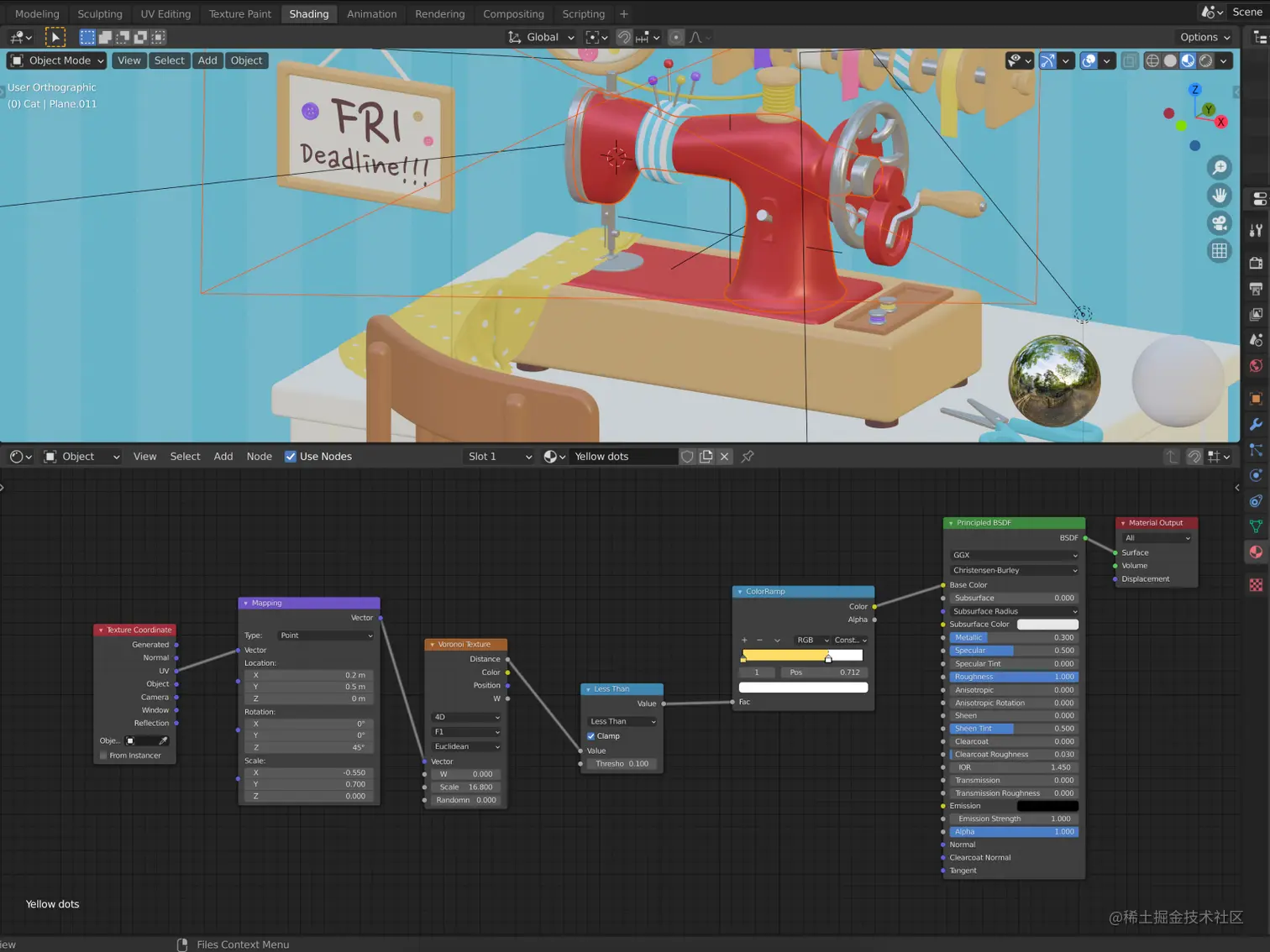Click the Yellow dots material name field
1270x952 pixels.
622,457
